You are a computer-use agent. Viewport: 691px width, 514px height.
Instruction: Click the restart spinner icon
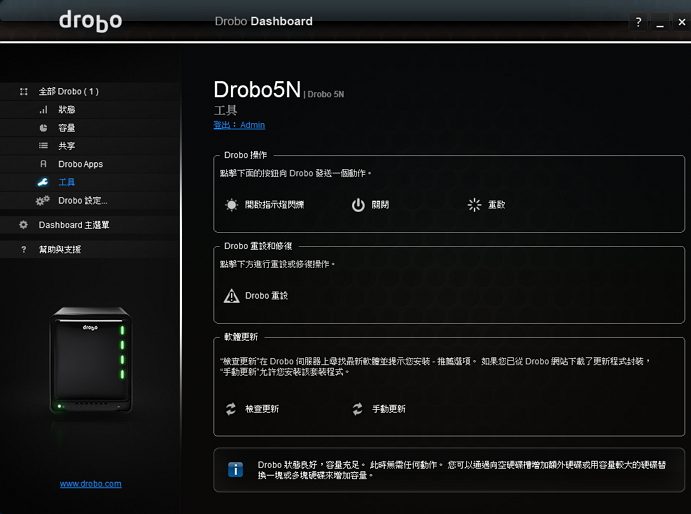474,205
